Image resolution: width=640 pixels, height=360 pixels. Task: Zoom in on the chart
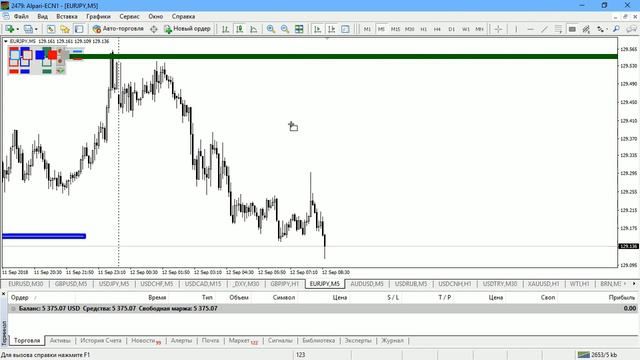[x=271, y=29]
